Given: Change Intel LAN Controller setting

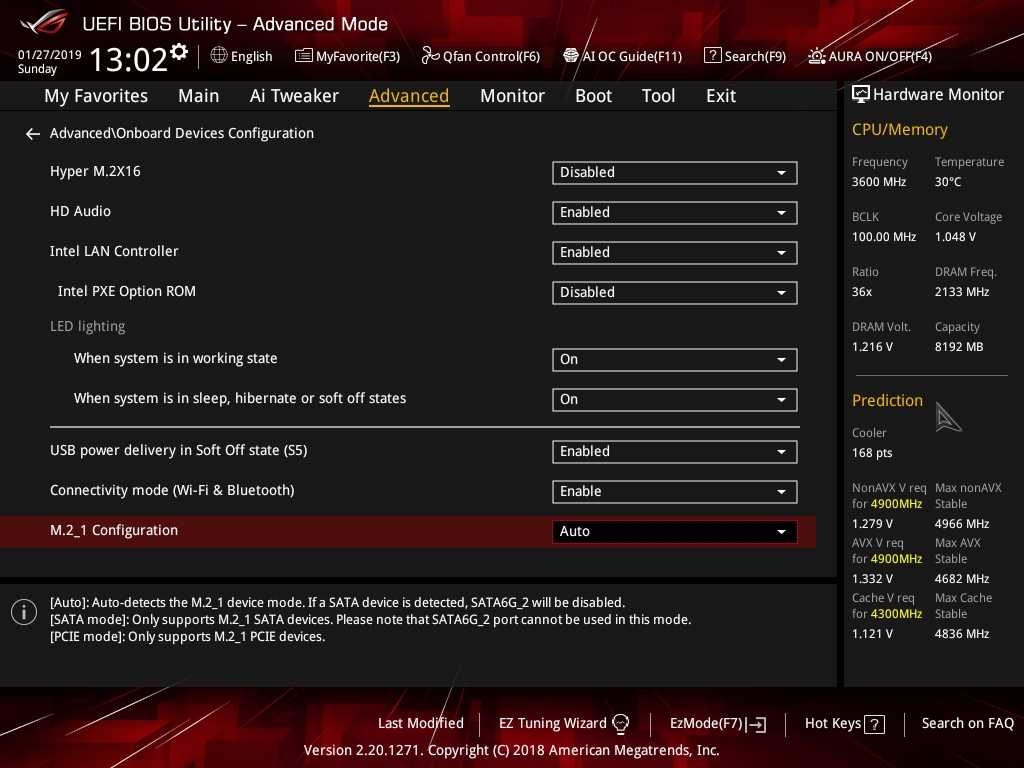Looking at the screenshot, I should pos(674,252).
